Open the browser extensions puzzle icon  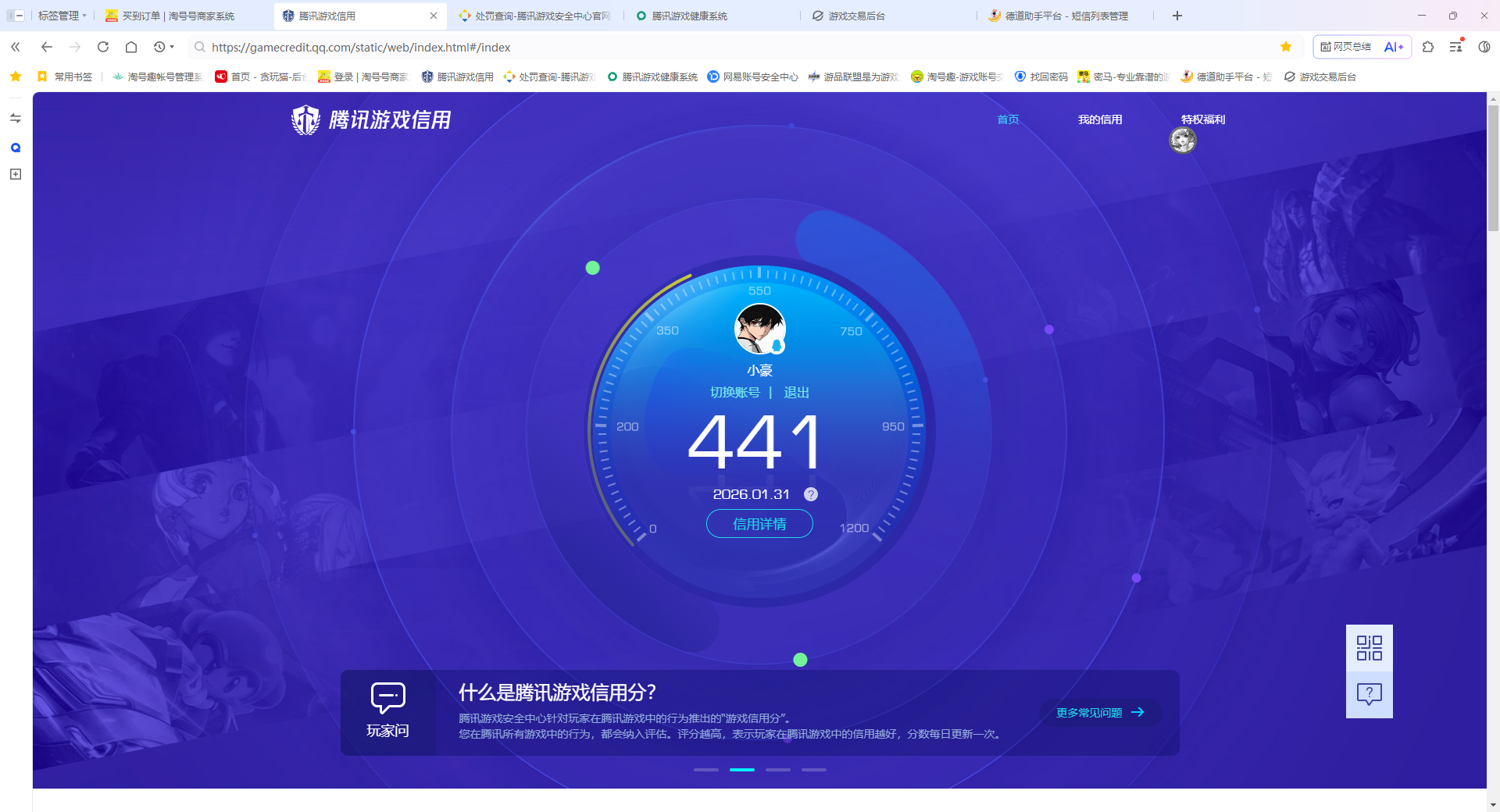pos(1428,47)
